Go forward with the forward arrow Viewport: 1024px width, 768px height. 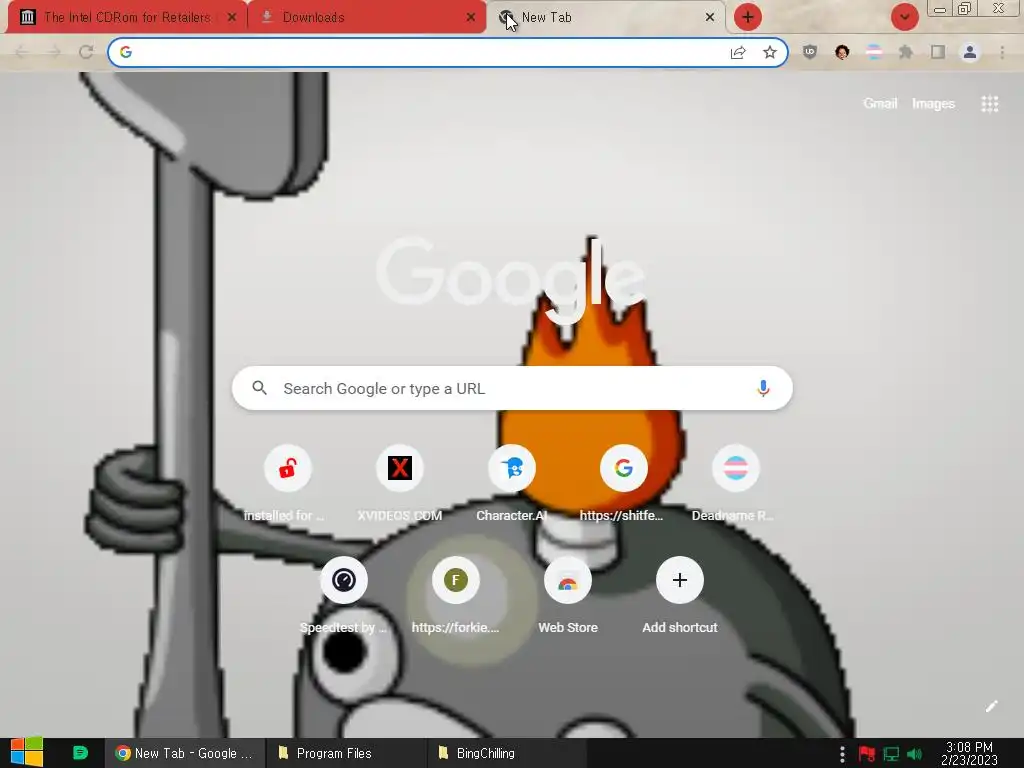click(x=54, y=52)
